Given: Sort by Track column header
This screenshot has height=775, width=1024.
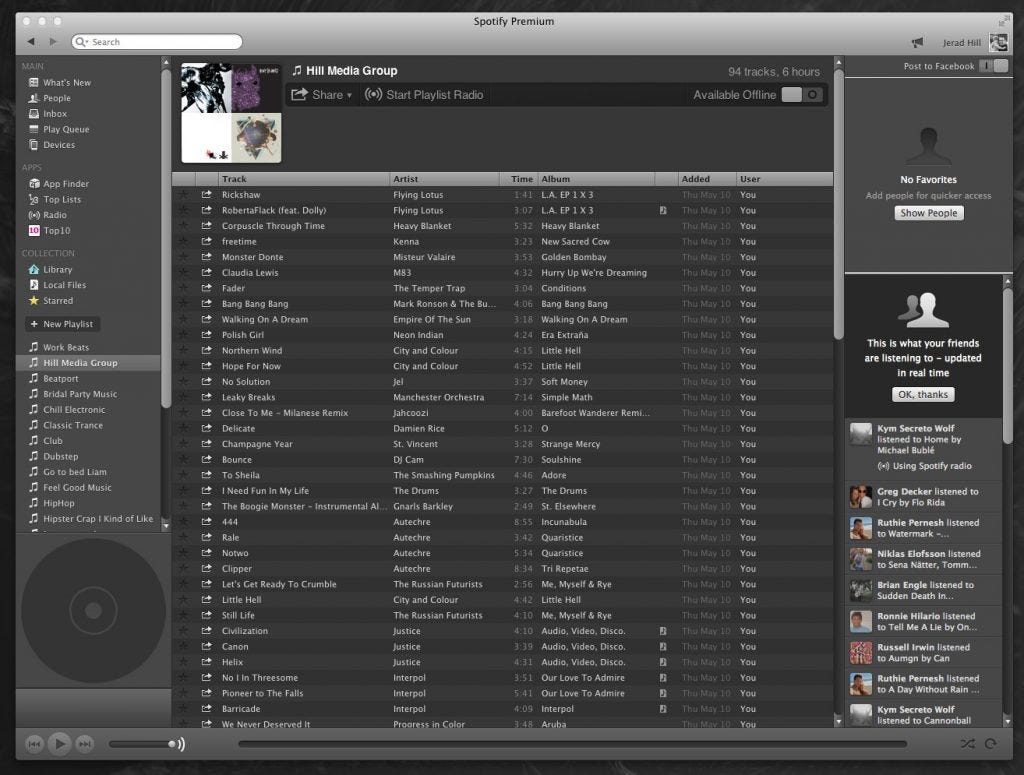Looking at the screenshot, I should pos(304,179).
